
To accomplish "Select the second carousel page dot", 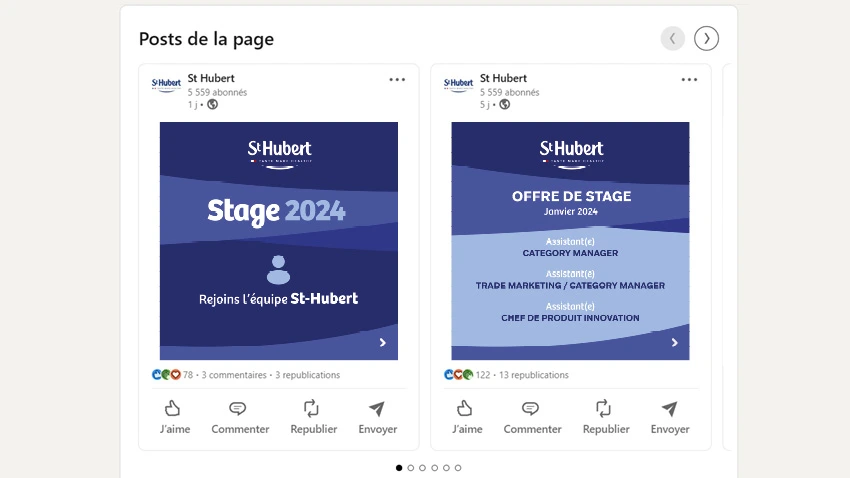I will (411, 468).
